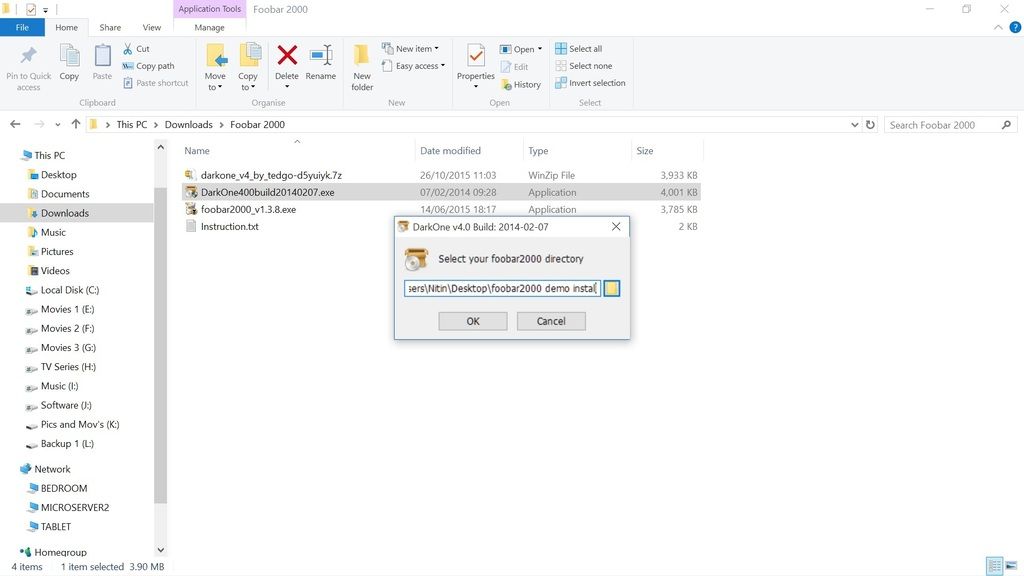Click Select all
The image size is (1024, 576).
pos(579,49)
